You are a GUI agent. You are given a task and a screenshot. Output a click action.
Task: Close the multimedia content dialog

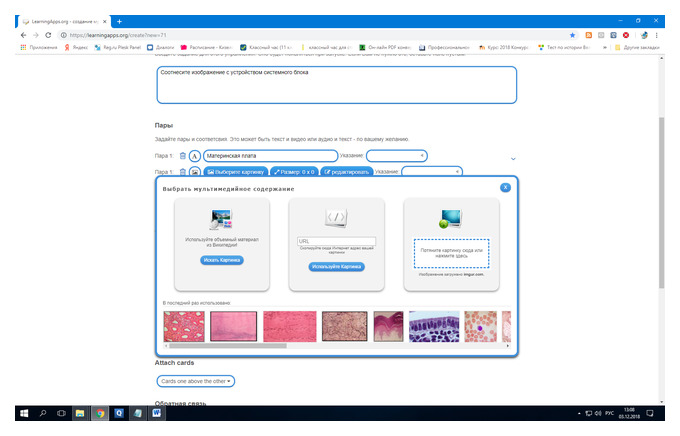[505, 187]
